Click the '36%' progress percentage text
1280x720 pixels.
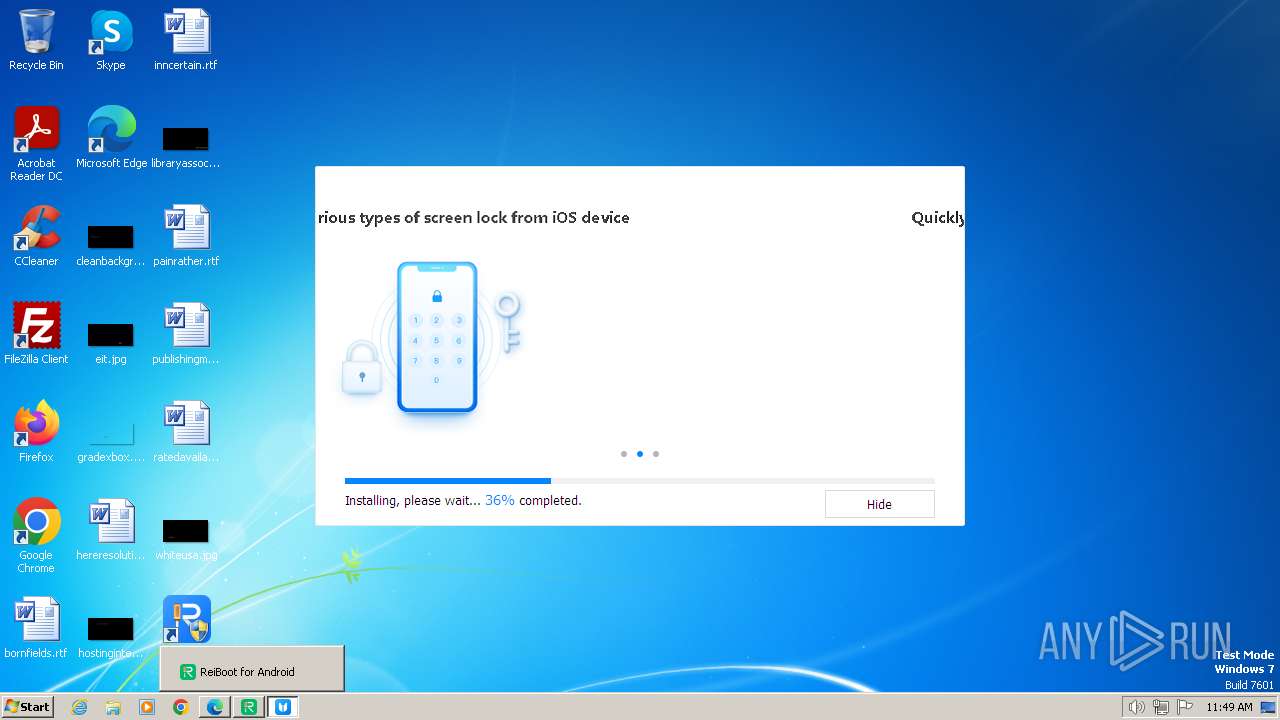pyautogui.click(x=500, y=500)
